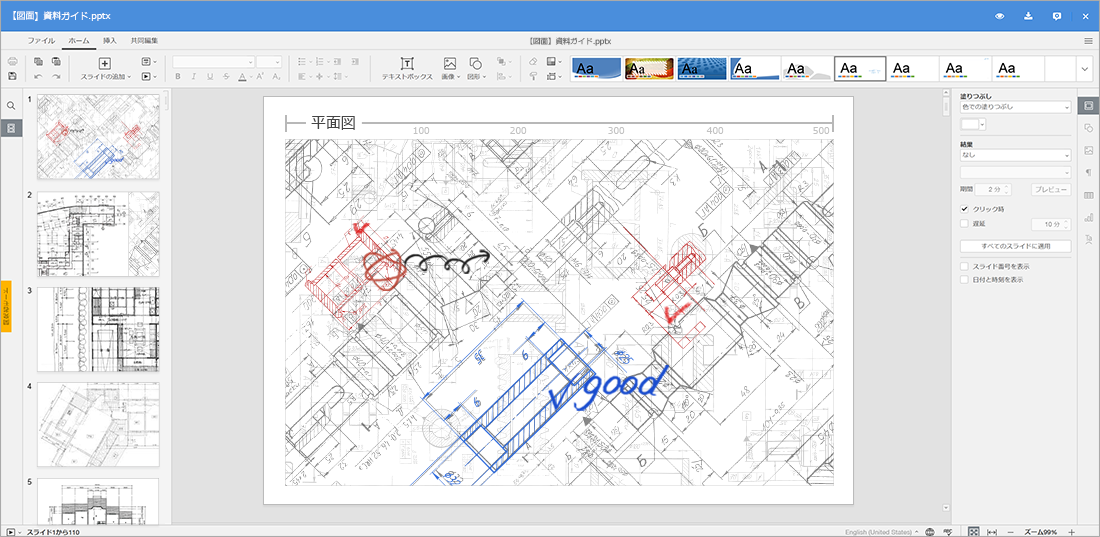Click the fit-to-width icon in status bar
Image resolution: width=1100 pixels, height=537 pixels.
pyautogui.click(x=992, y=531)
